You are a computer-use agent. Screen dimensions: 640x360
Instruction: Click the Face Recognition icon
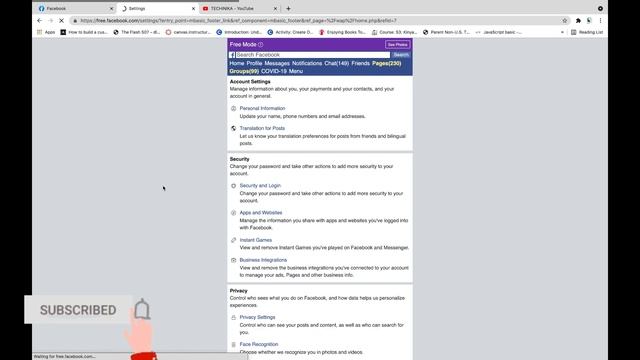233,344
